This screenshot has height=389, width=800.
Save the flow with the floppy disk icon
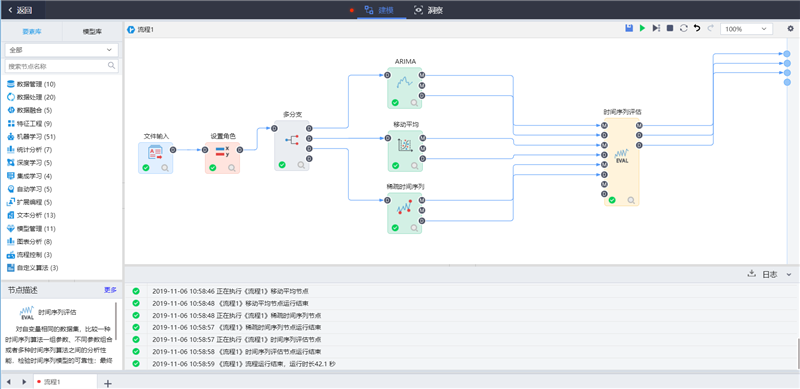629,29
